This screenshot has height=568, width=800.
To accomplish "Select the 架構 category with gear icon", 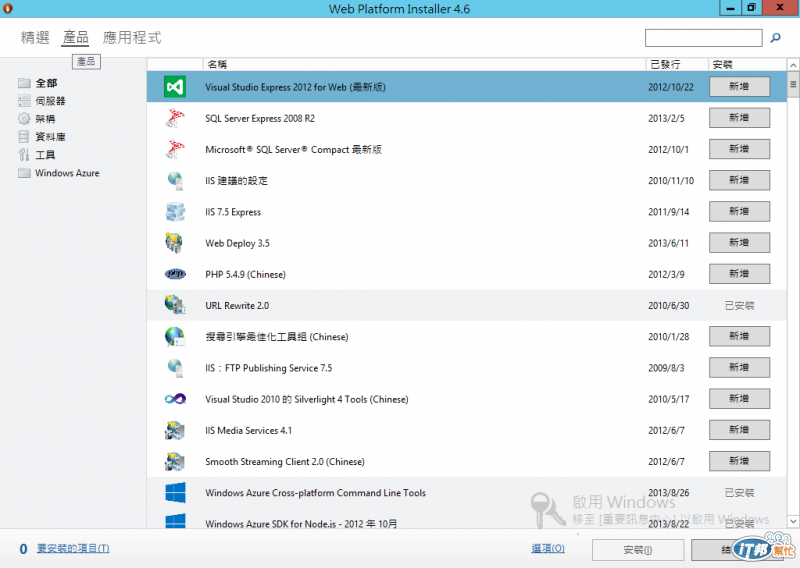I will (x=37, y=119).
